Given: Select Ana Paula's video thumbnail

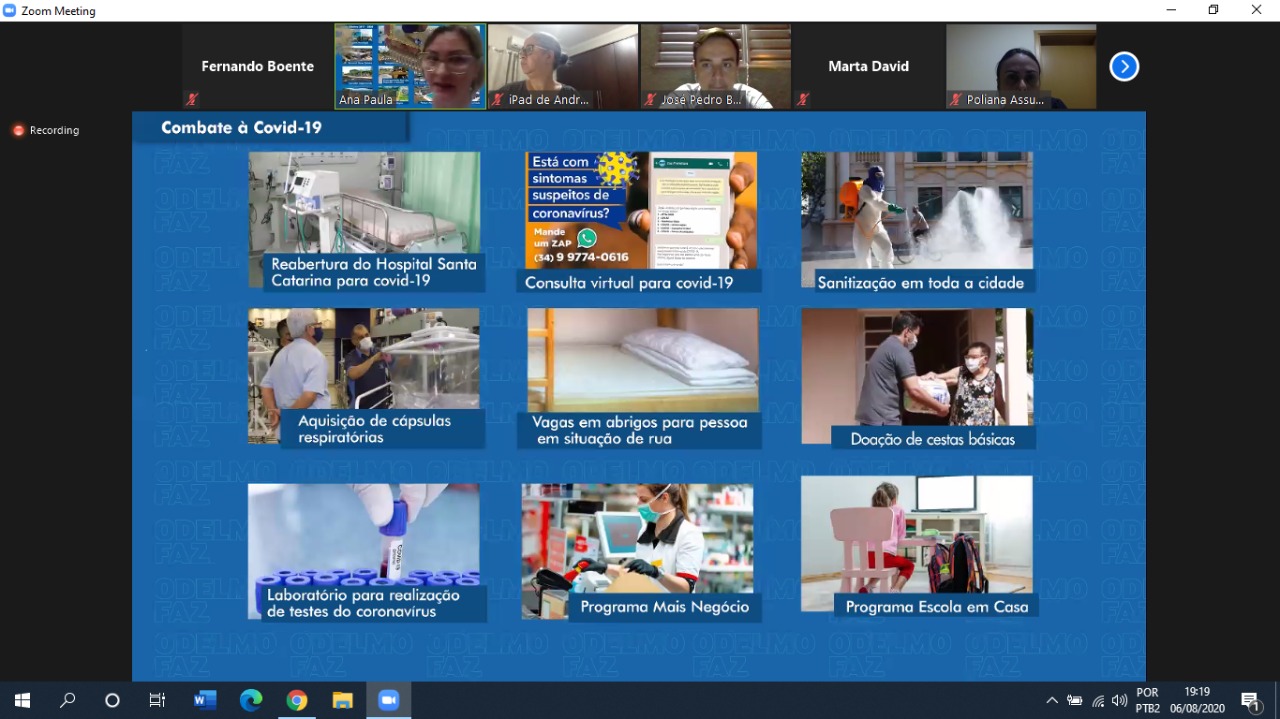Looking at the screenshot, I should click(410, 66).
